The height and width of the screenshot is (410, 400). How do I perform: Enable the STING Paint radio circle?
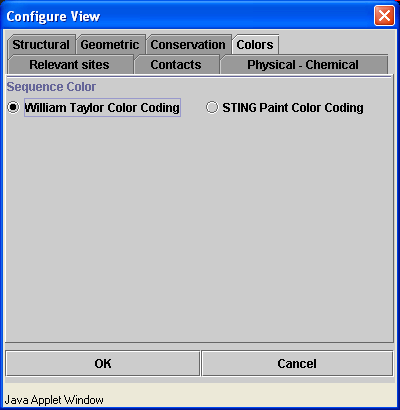[x=212, y=107]
